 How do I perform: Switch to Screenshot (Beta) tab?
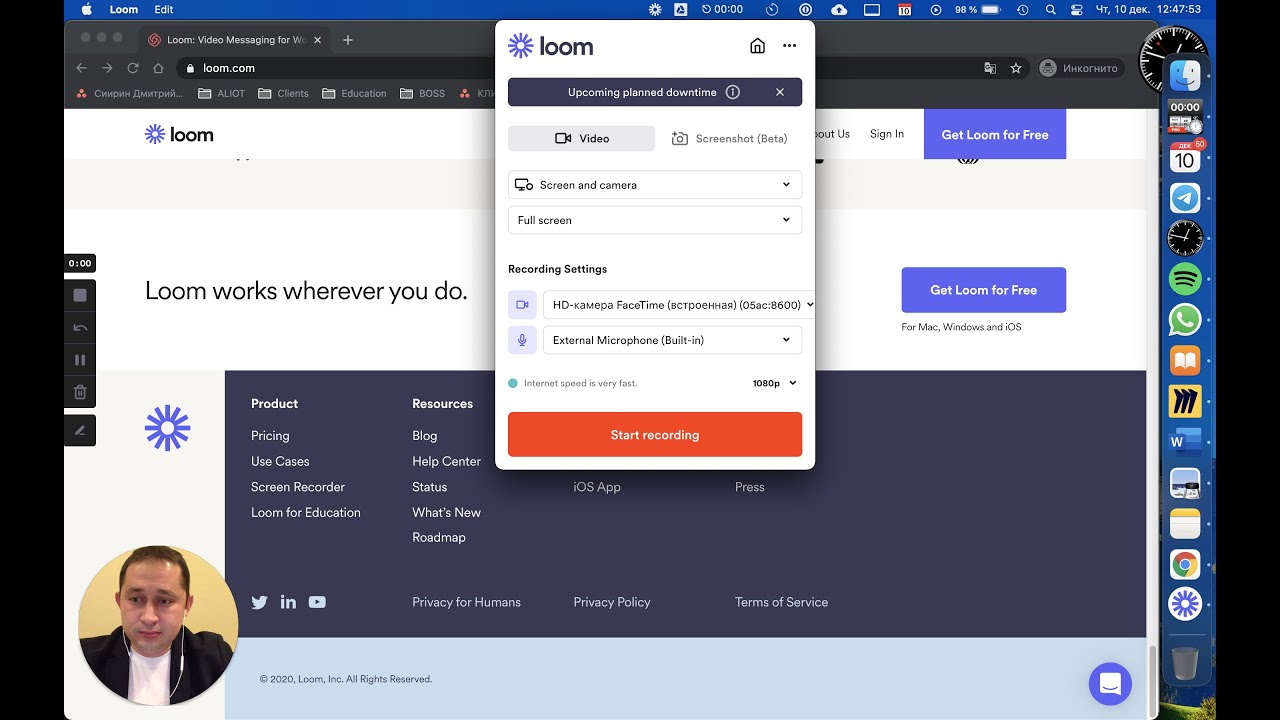click(729, 138)
